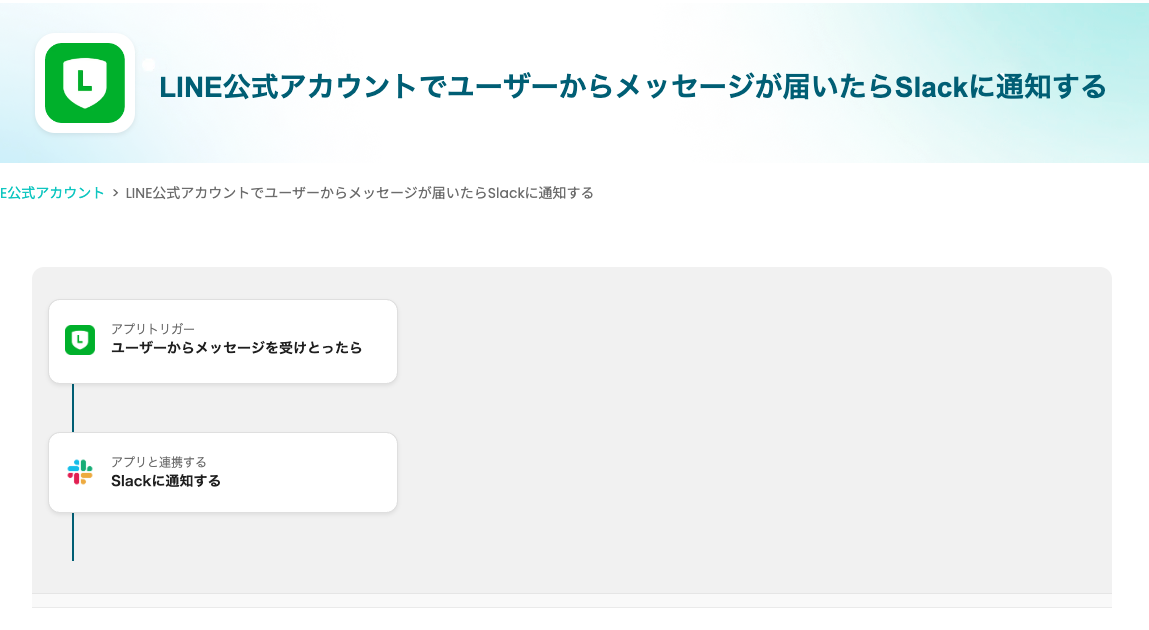
Task: Click the connector line below the Slack step
Action: tap(73, 536)
